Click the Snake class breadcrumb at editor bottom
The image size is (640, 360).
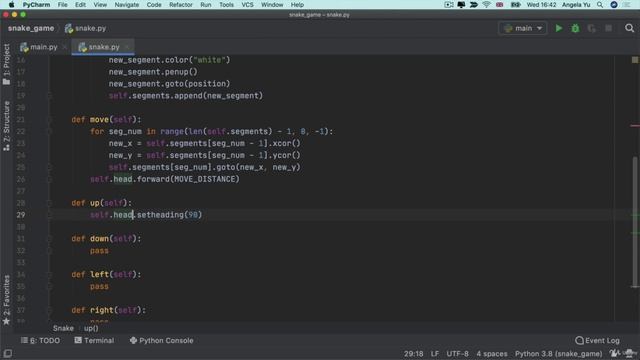click(x=63, y=328)
